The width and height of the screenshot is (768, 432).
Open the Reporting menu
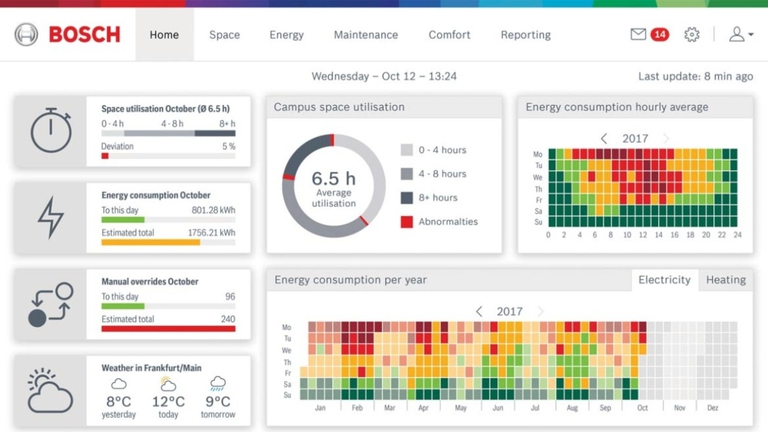[x=525, y=35]
